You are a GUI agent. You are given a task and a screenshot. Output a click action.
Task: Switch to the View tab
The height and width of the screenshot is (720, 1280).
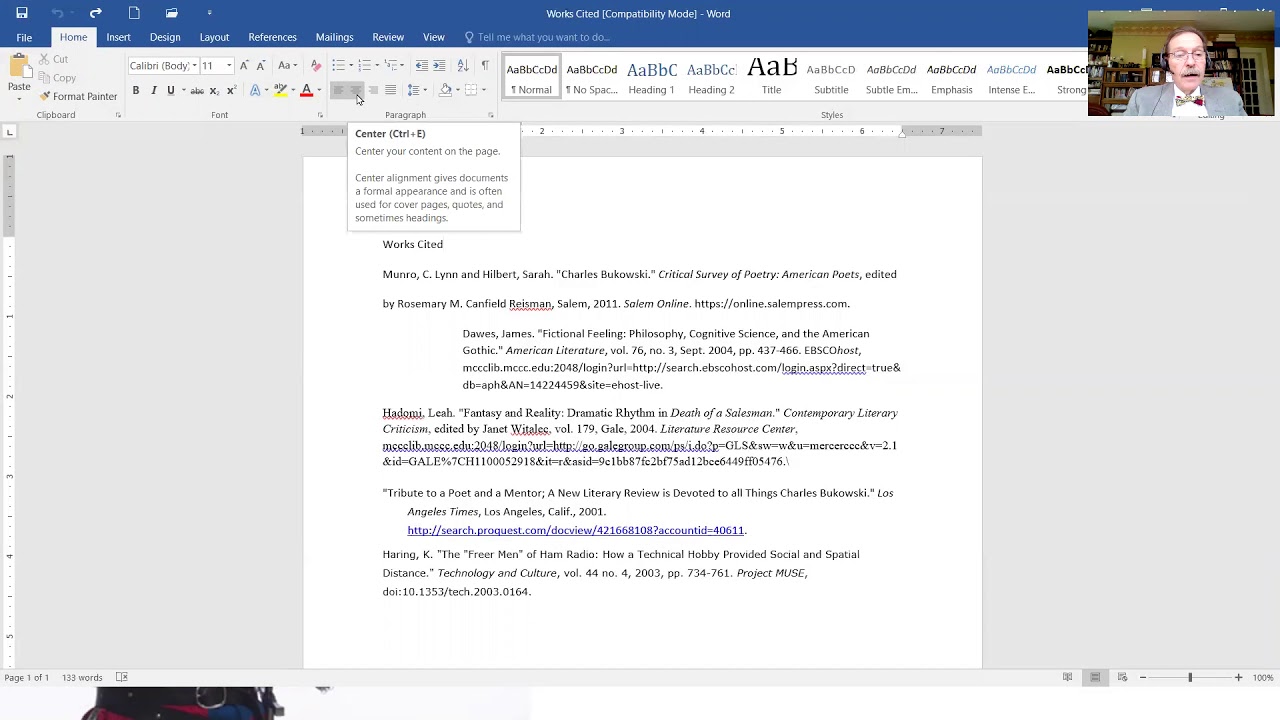pos(433,37)
